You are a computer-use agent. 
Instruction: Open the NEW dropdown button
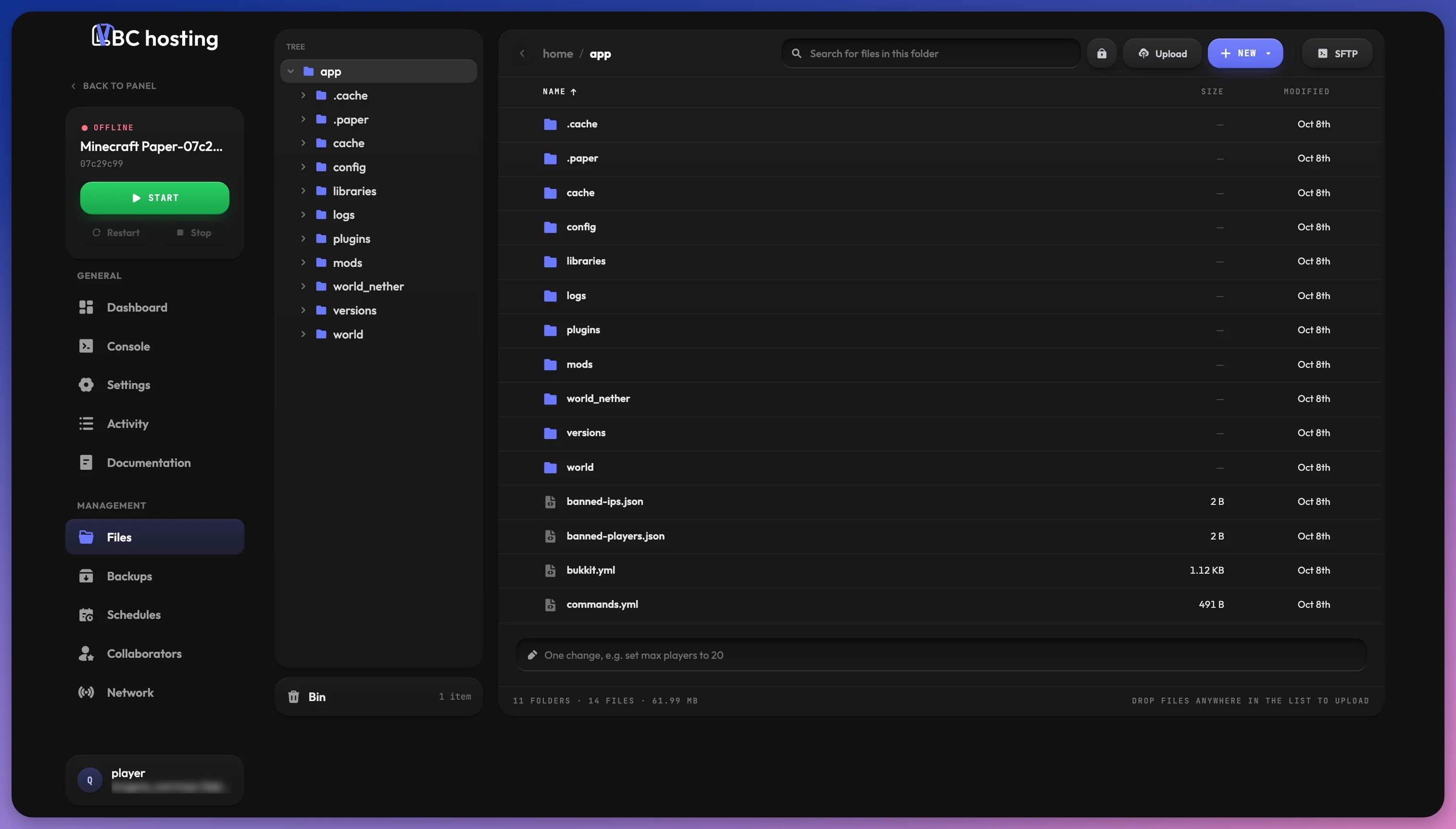click(1245, 53)
